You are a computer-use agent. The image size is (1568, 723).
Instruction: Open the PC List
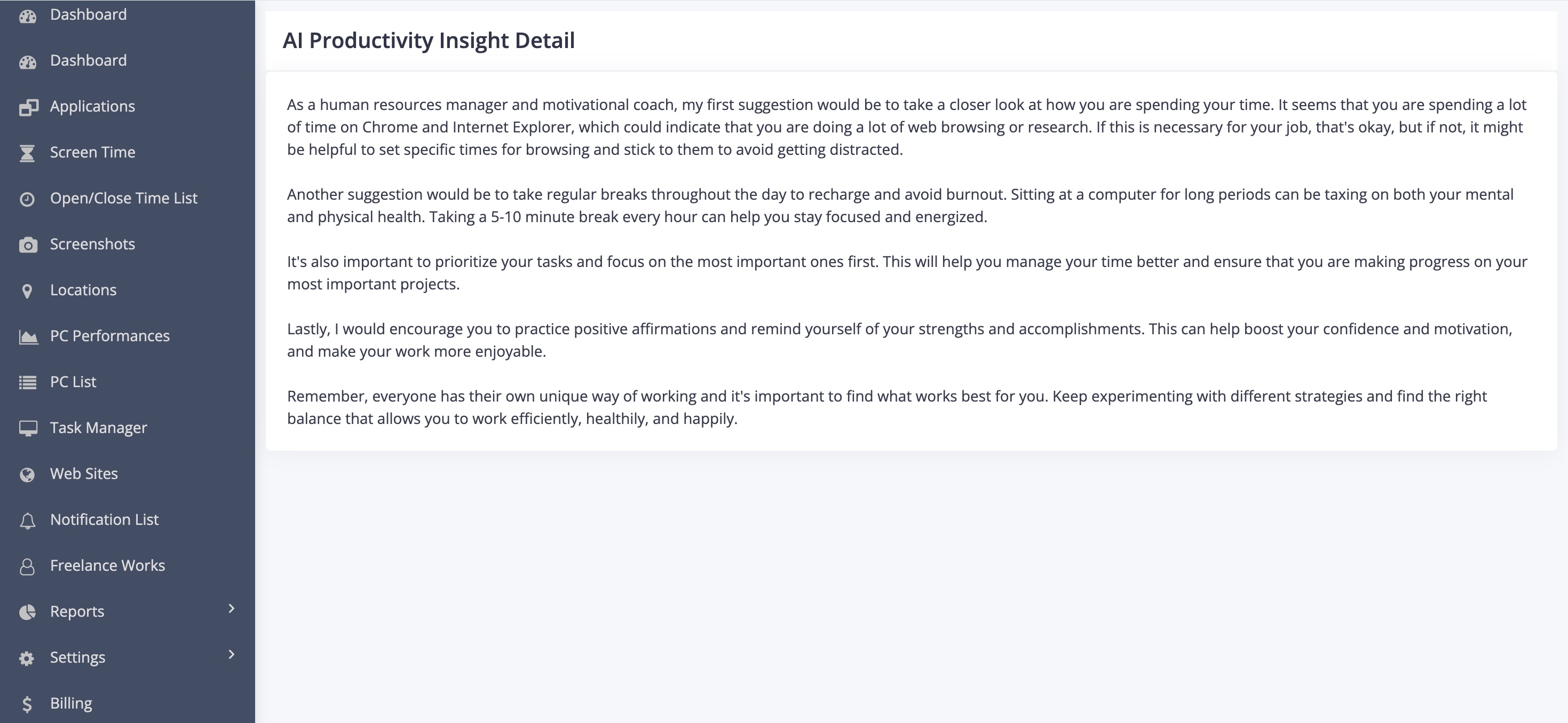pos(73,381)
